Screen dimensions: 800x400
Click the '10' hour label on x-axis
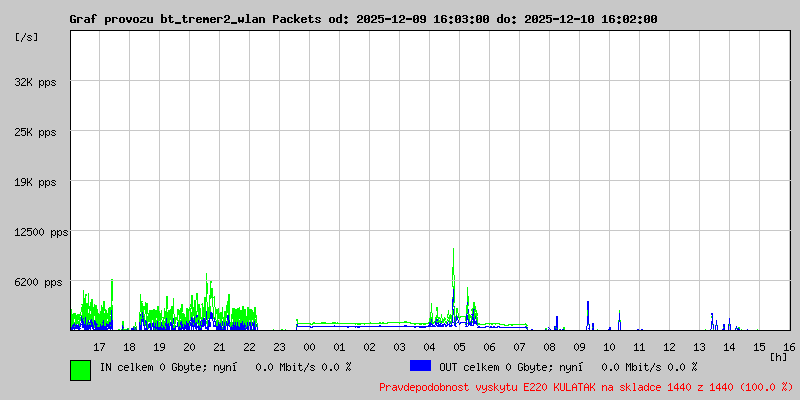click(x=609, y=347)
